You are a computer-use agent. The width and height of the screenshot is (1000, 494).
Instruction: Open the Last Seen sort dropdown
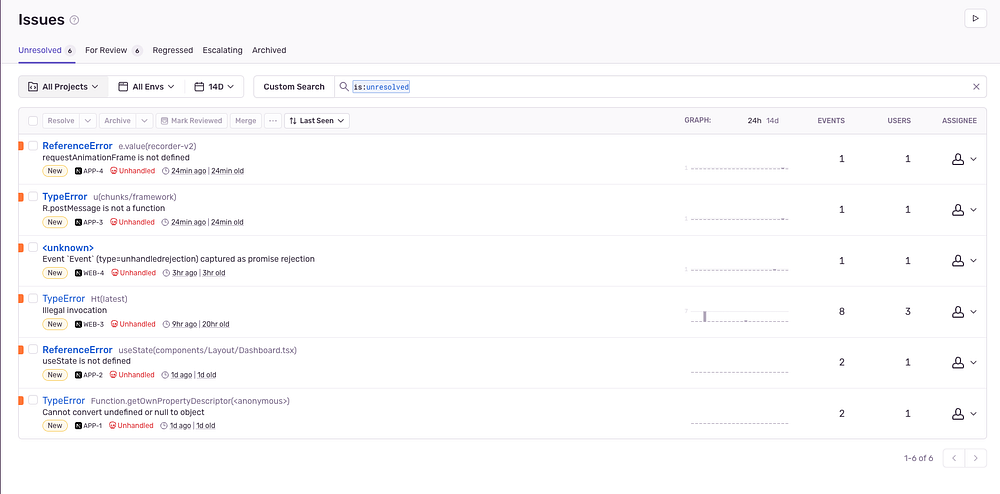click(x=317, y=121)
